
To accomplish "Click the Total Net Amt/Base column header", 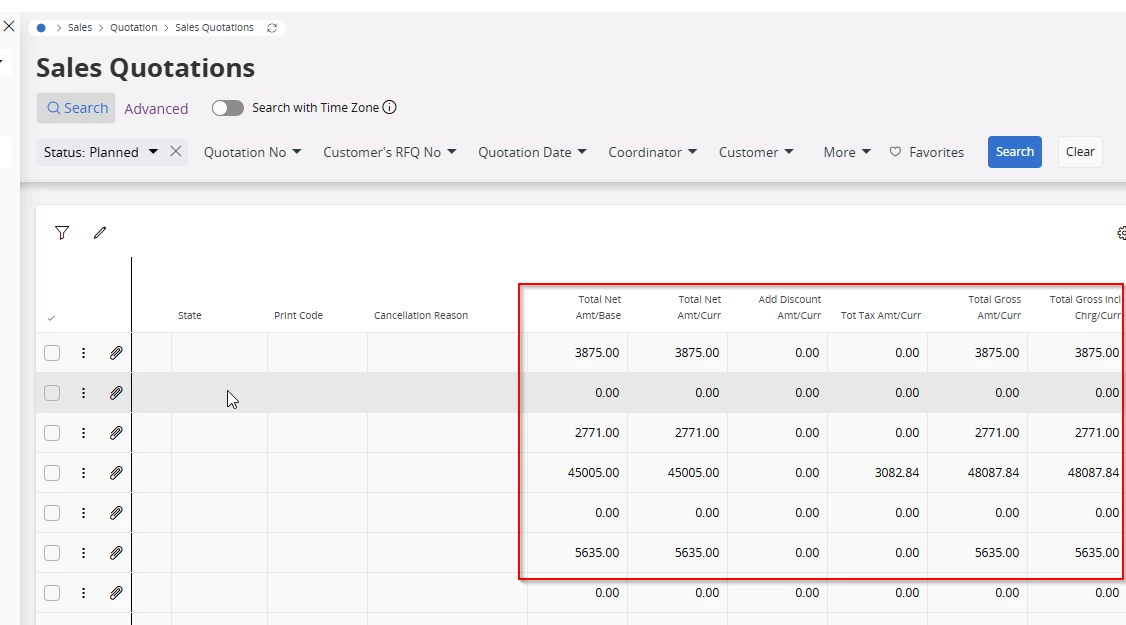I will click(x=599, y=307).
